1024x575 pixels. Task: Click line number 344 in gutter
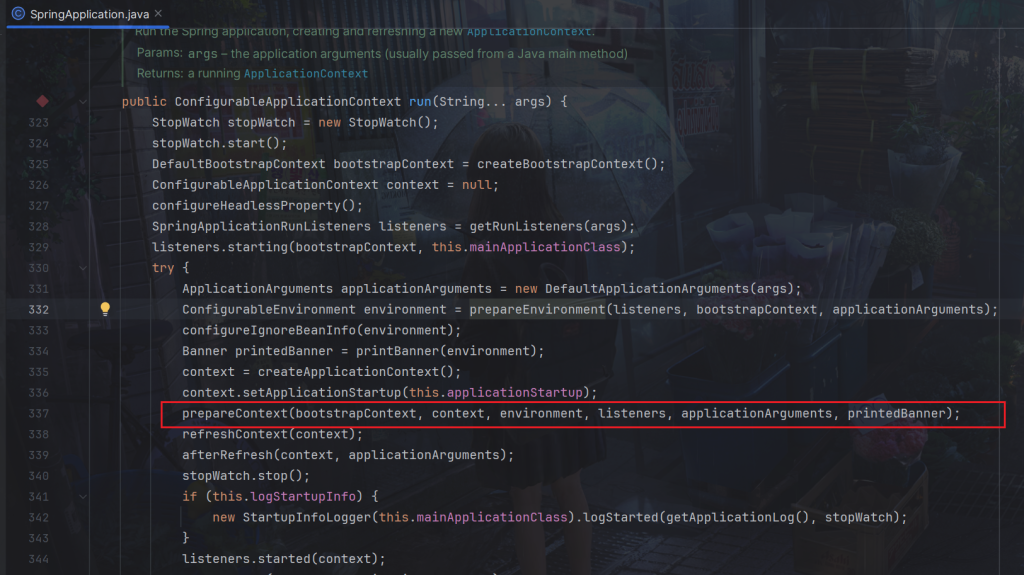[x=38, y=559]
